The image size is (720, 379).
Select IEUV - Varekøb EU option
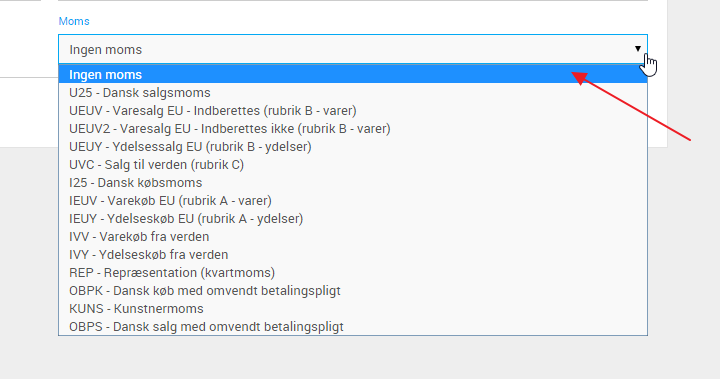click(353, 200)
